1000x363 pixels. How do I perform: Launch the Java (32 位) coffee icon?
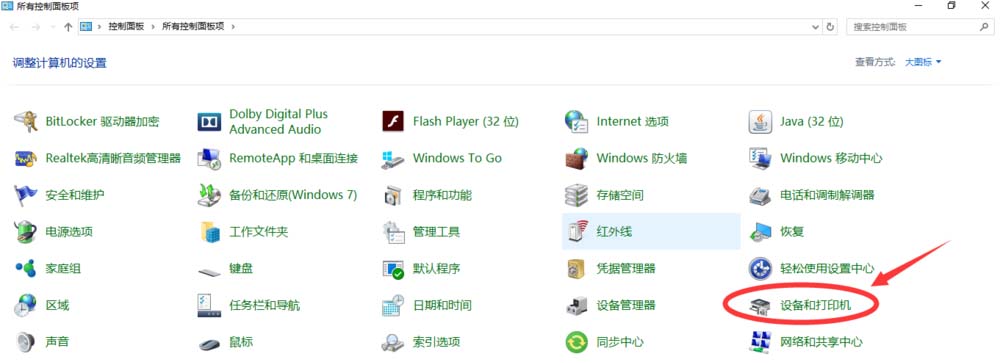[x=760, y=121]
